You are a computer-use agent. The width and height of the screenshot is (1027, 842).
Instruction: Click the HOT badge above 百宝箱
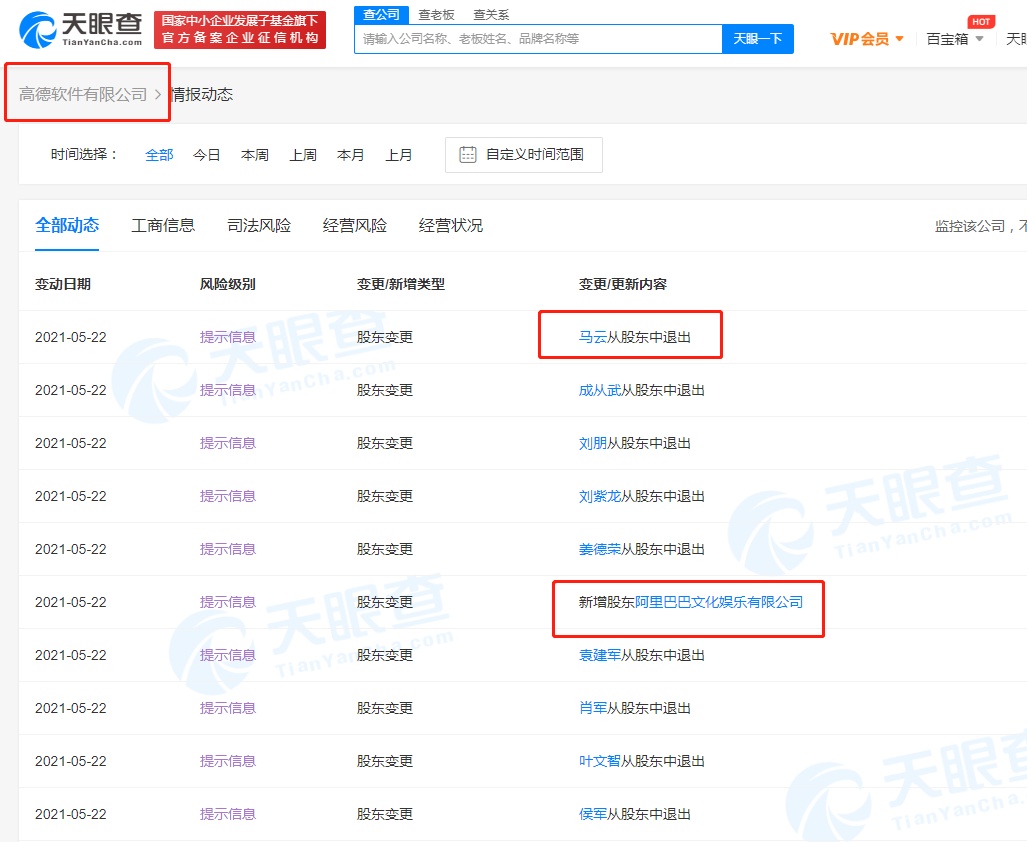[x=980, y=22]
